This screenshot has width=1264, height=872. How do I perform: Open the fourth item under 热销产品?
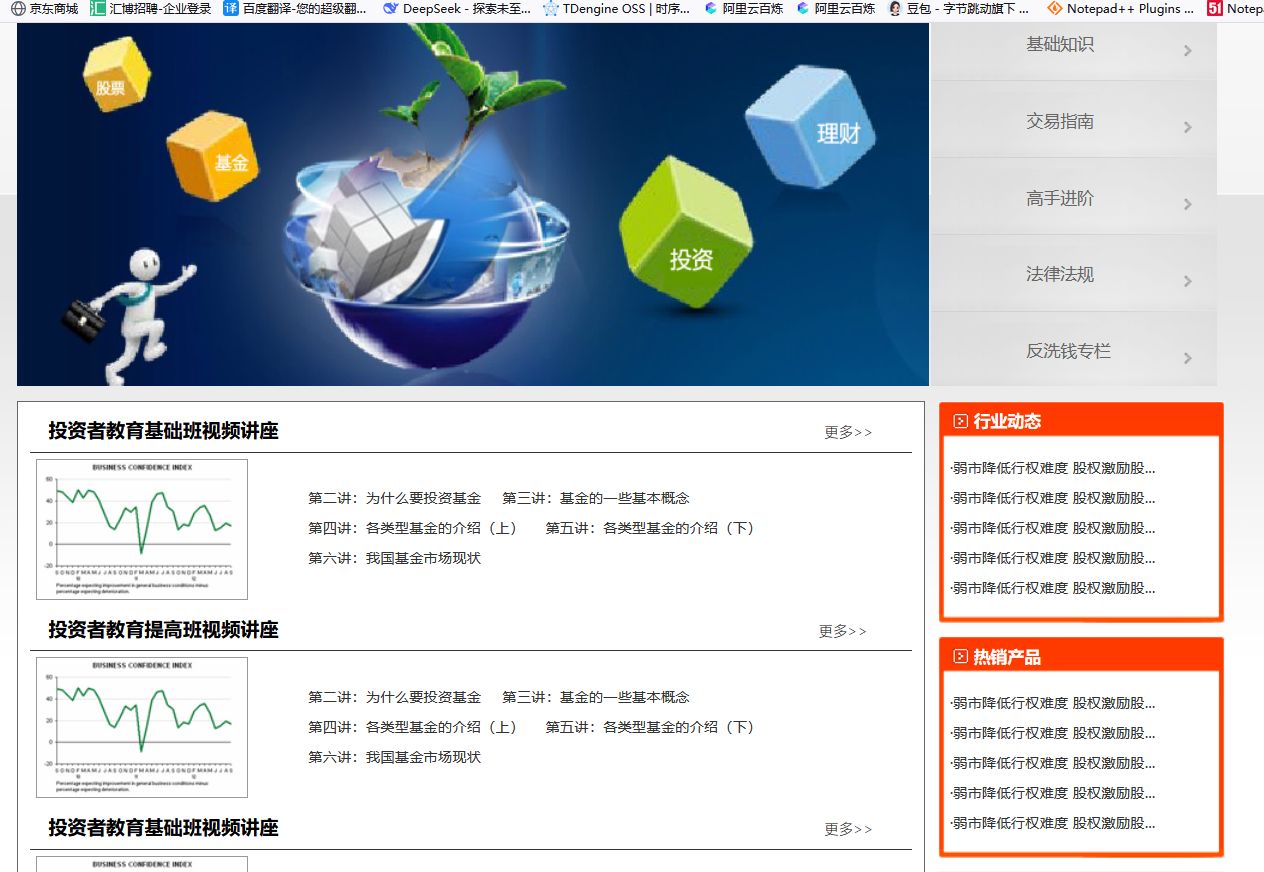pyautogui.click(x=1053, y=793)
